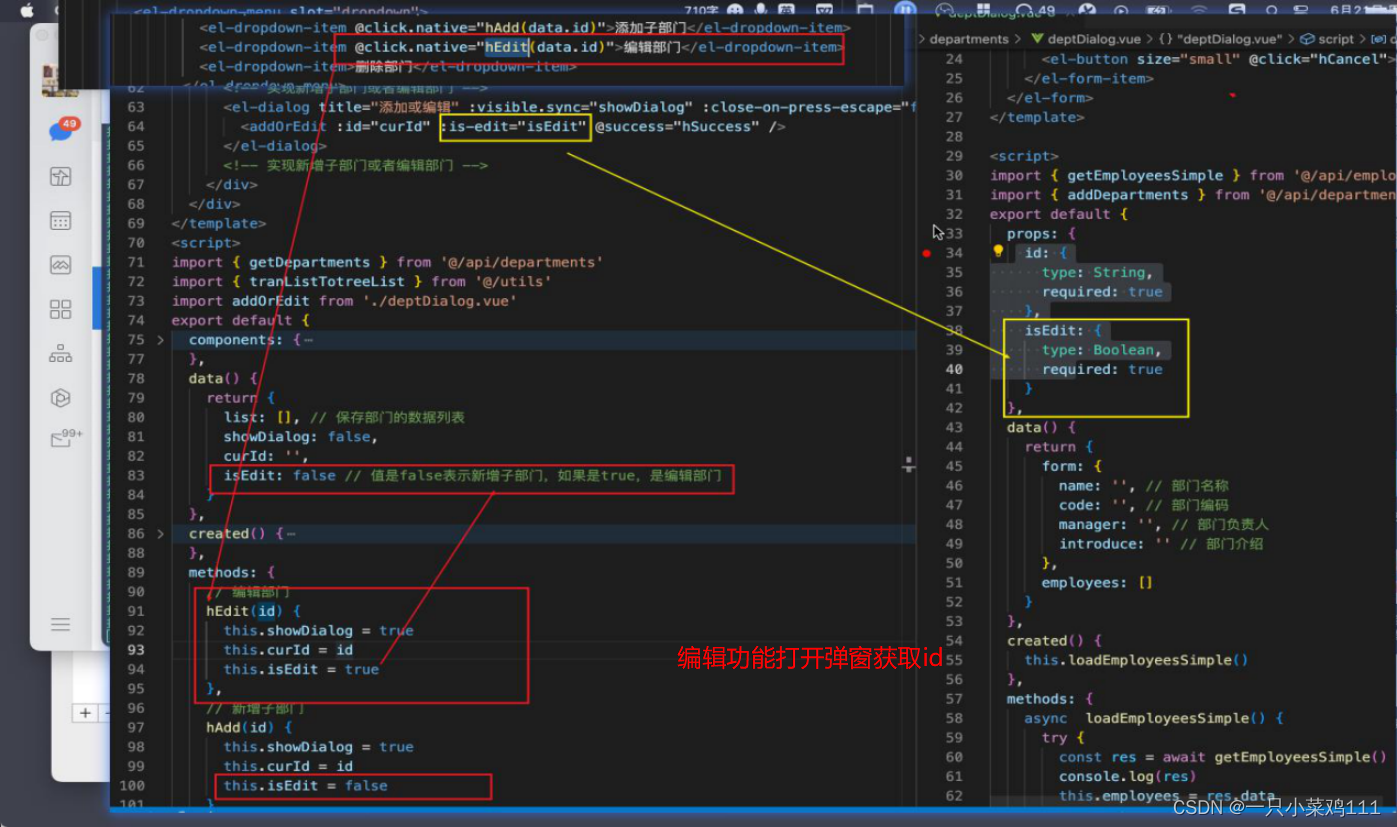
Task: Click editor split handle between panes
Action: point(908,464)
